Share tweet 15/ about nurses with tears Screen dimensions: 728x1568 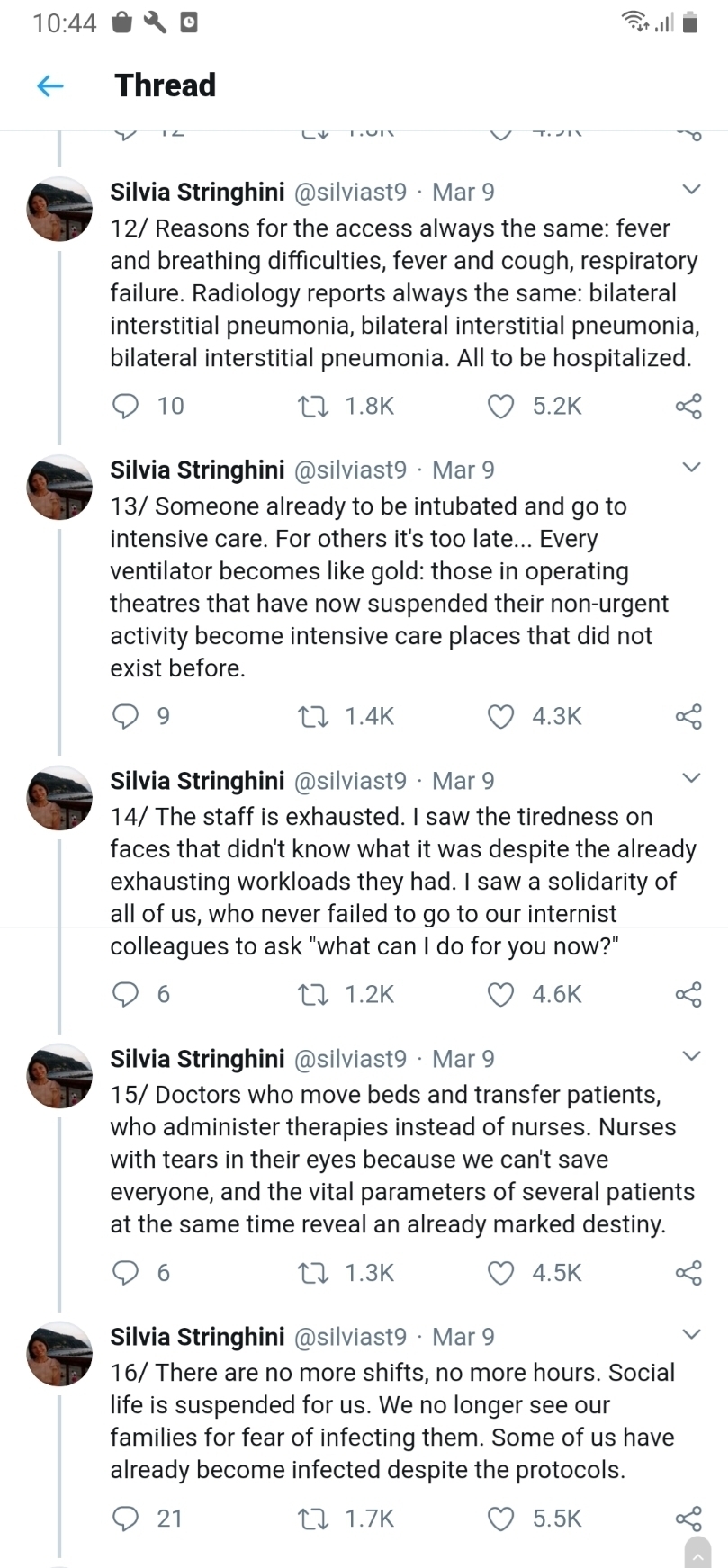(688, 1273)
